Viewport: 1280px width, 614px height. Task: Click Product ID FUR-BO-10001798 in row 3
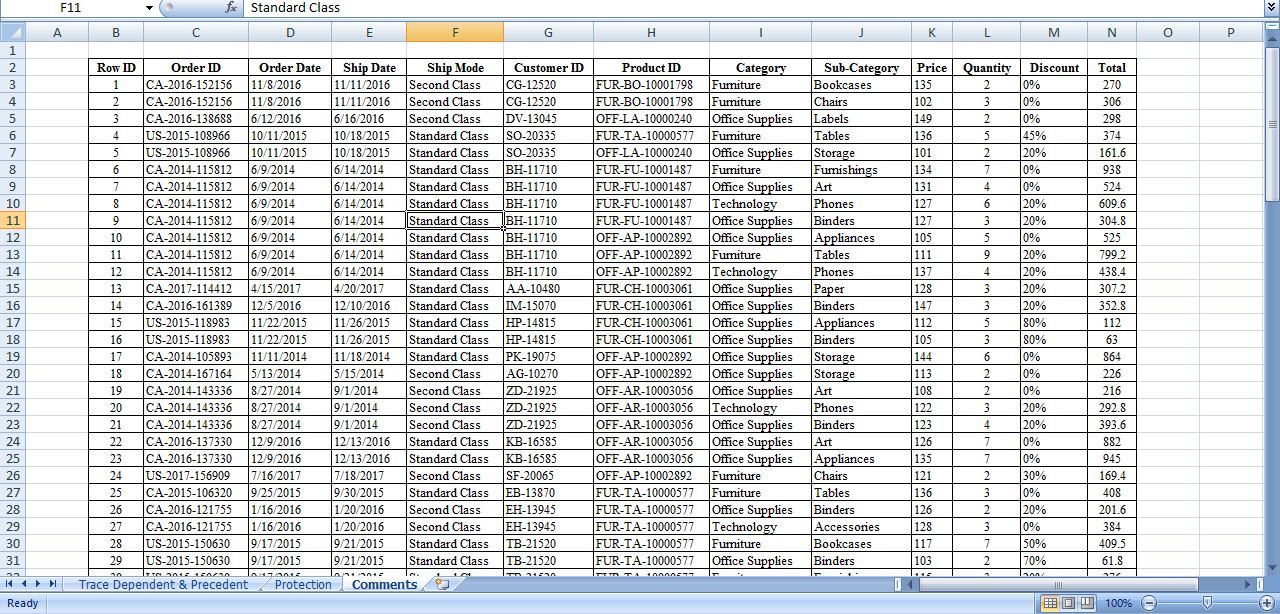click(x=651, y=84)
